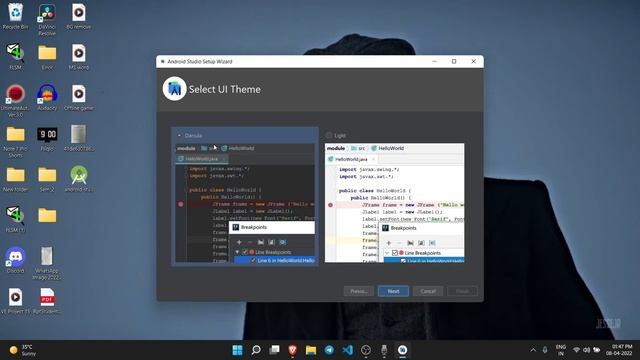Open the Recycle Bin desktop icon
The height and width of the screenshot is (360, 640).
pyautogui.click(x=16, y=16)
